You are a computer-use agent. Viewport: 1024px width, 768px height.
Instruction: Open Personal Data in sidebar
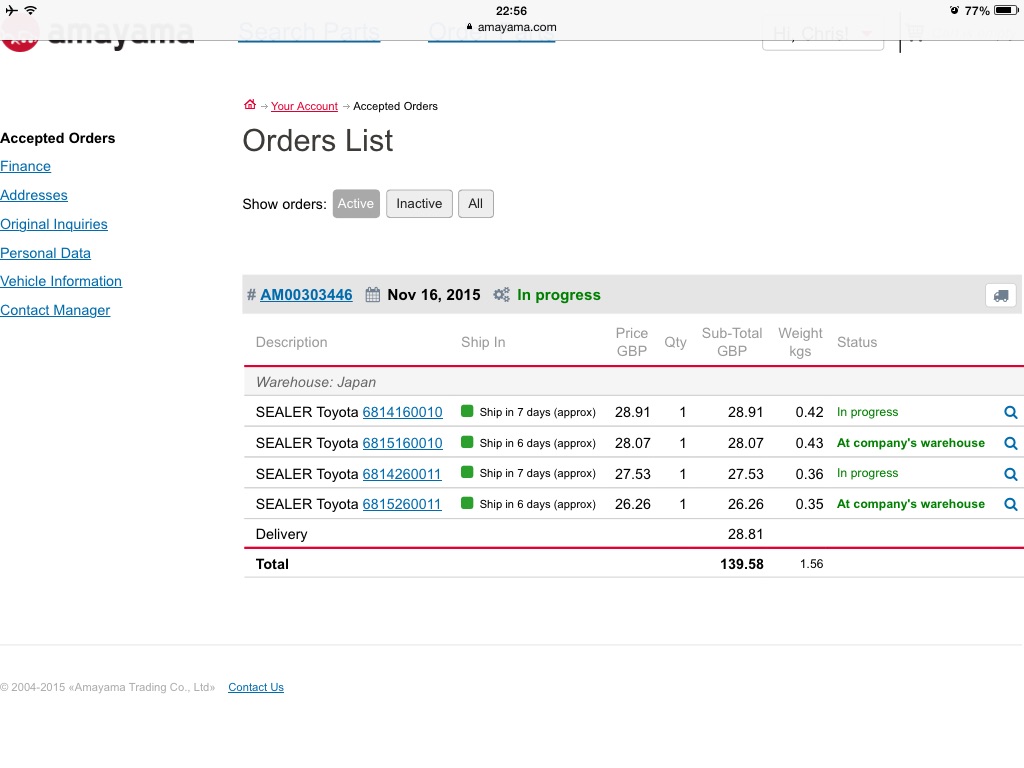point(45,253)
